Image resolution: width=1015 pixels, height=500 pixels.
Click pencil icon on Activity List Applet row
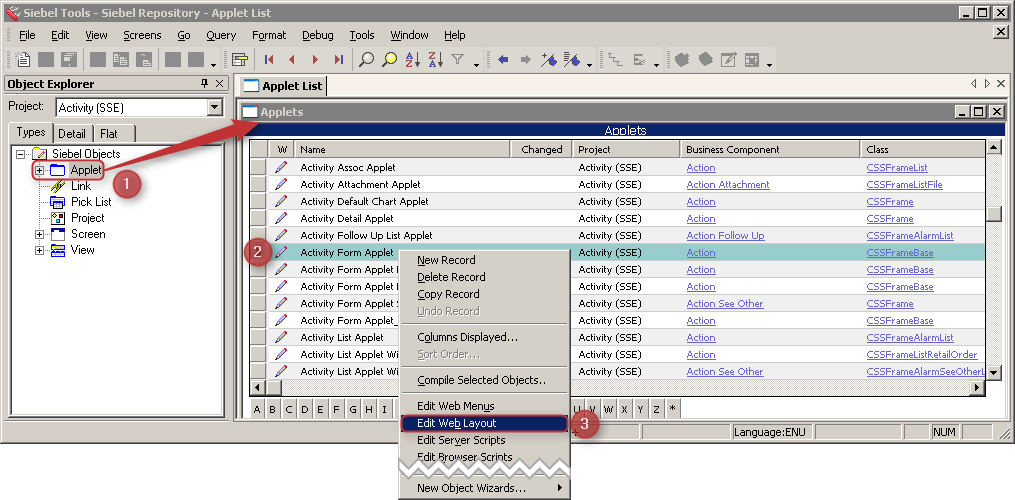click(281, 337)
